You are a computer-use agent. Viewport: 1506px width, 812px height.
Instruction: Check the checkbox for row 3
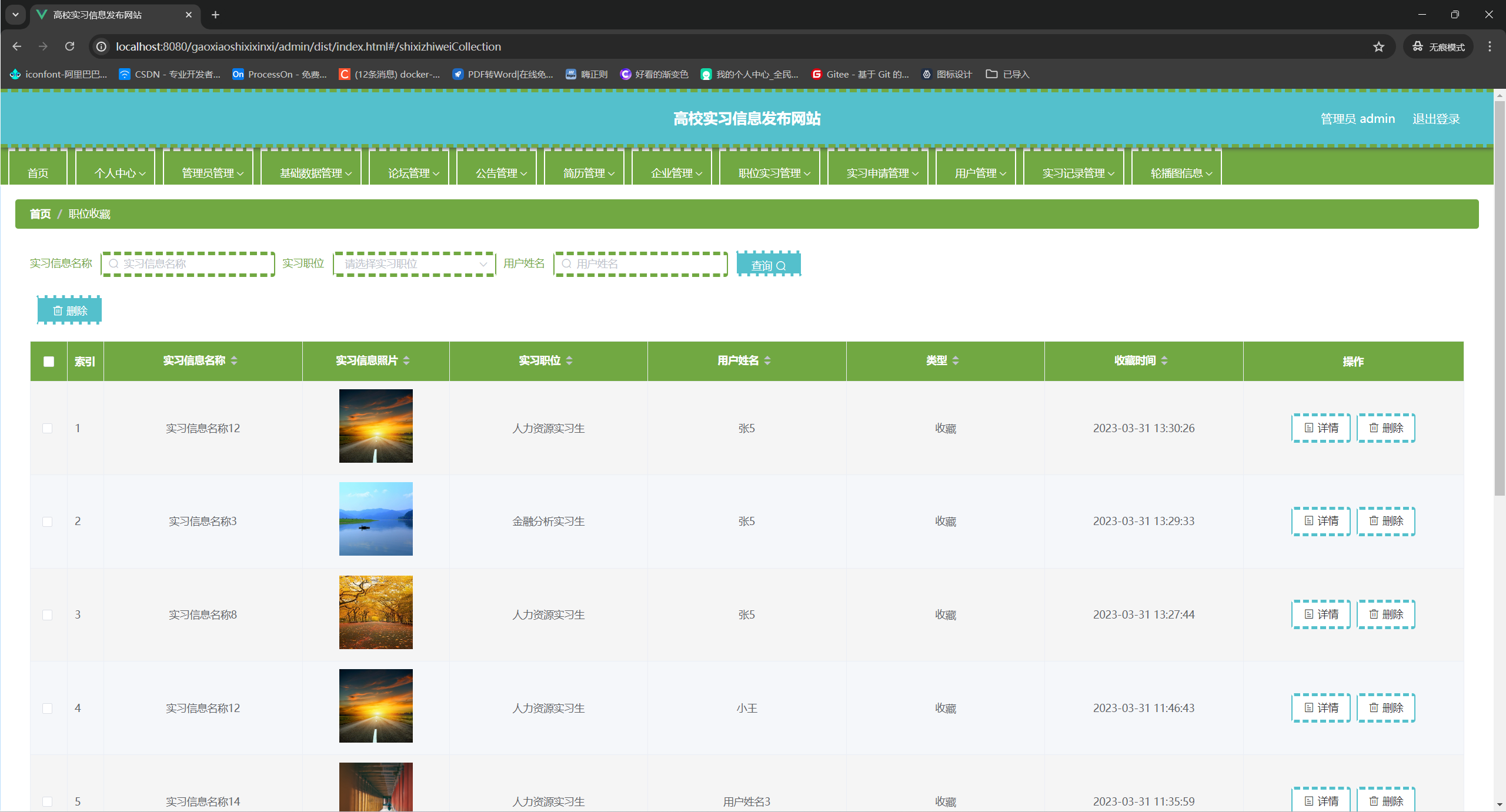48,614
